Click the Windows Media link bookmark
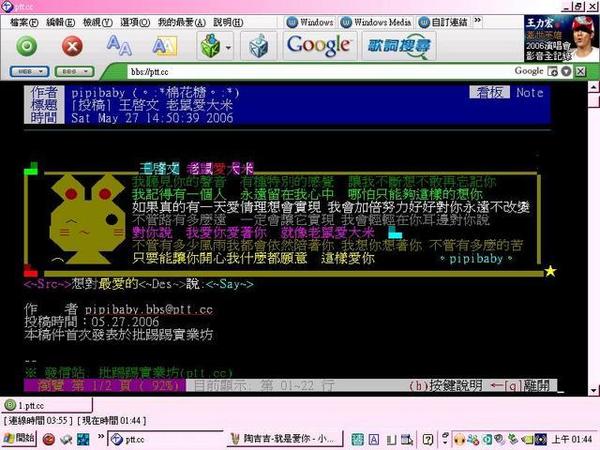Image resolution: width=600 pixels, height=450 pixels. coord(376,22)
